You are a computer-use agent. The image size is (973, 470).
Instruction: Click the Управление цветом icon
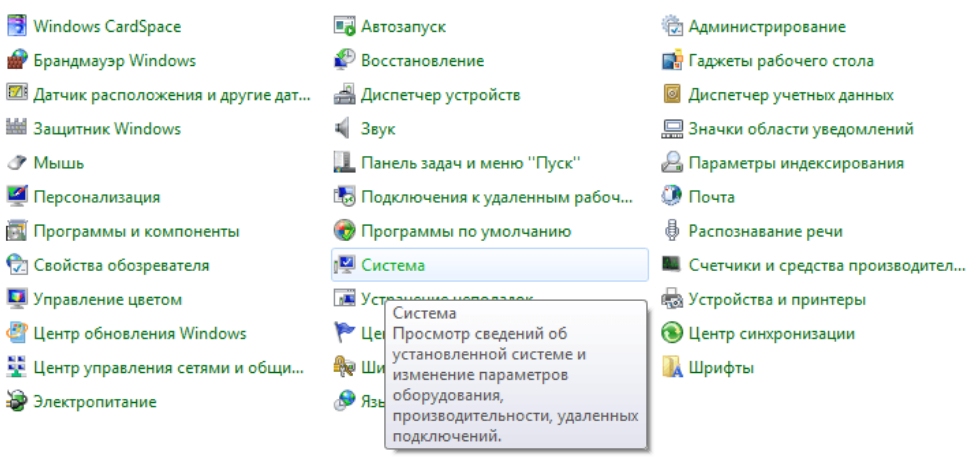click(17, 300)
